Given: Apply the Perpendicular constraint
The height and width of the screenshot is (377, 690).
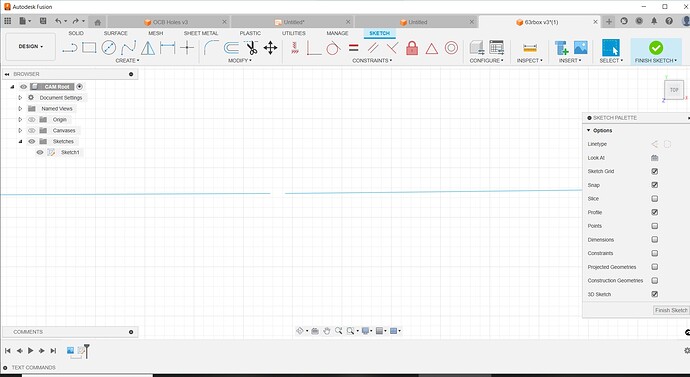Looking at the screenshot, I should coord(392,48).
